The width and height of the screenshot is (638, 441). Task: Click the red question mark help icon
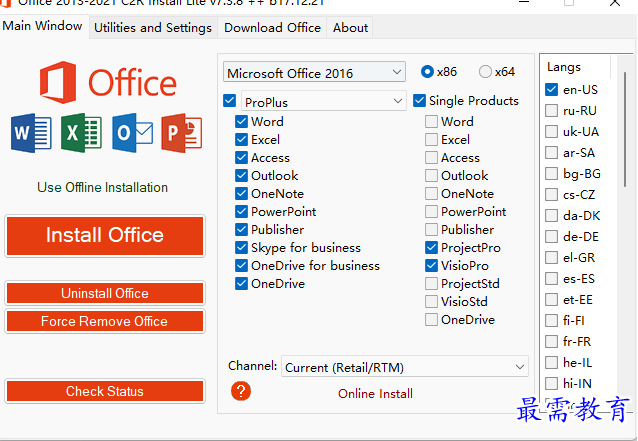coord(241,391)
